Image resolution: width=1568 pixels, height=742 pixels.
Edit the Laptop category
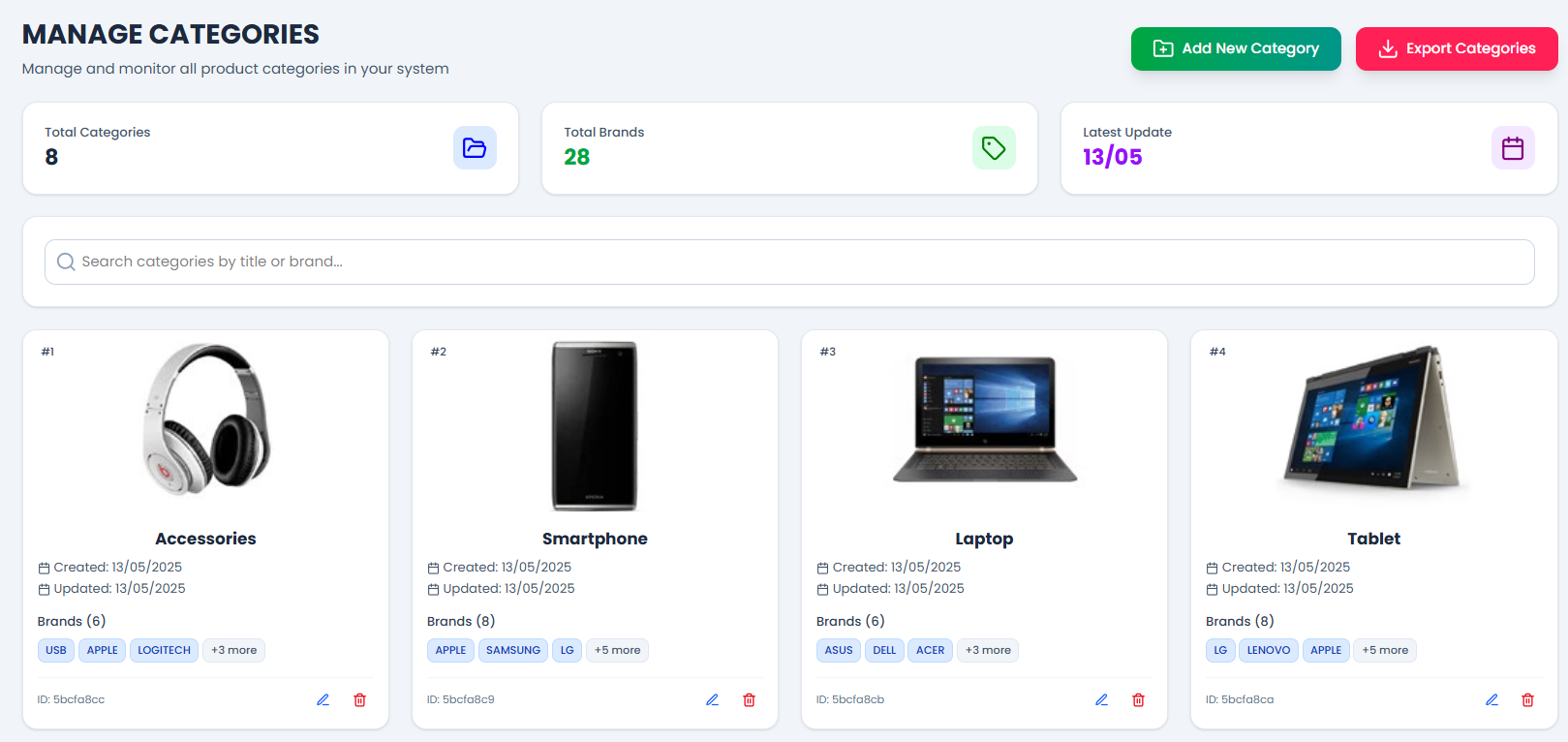tap(1102, 699)
